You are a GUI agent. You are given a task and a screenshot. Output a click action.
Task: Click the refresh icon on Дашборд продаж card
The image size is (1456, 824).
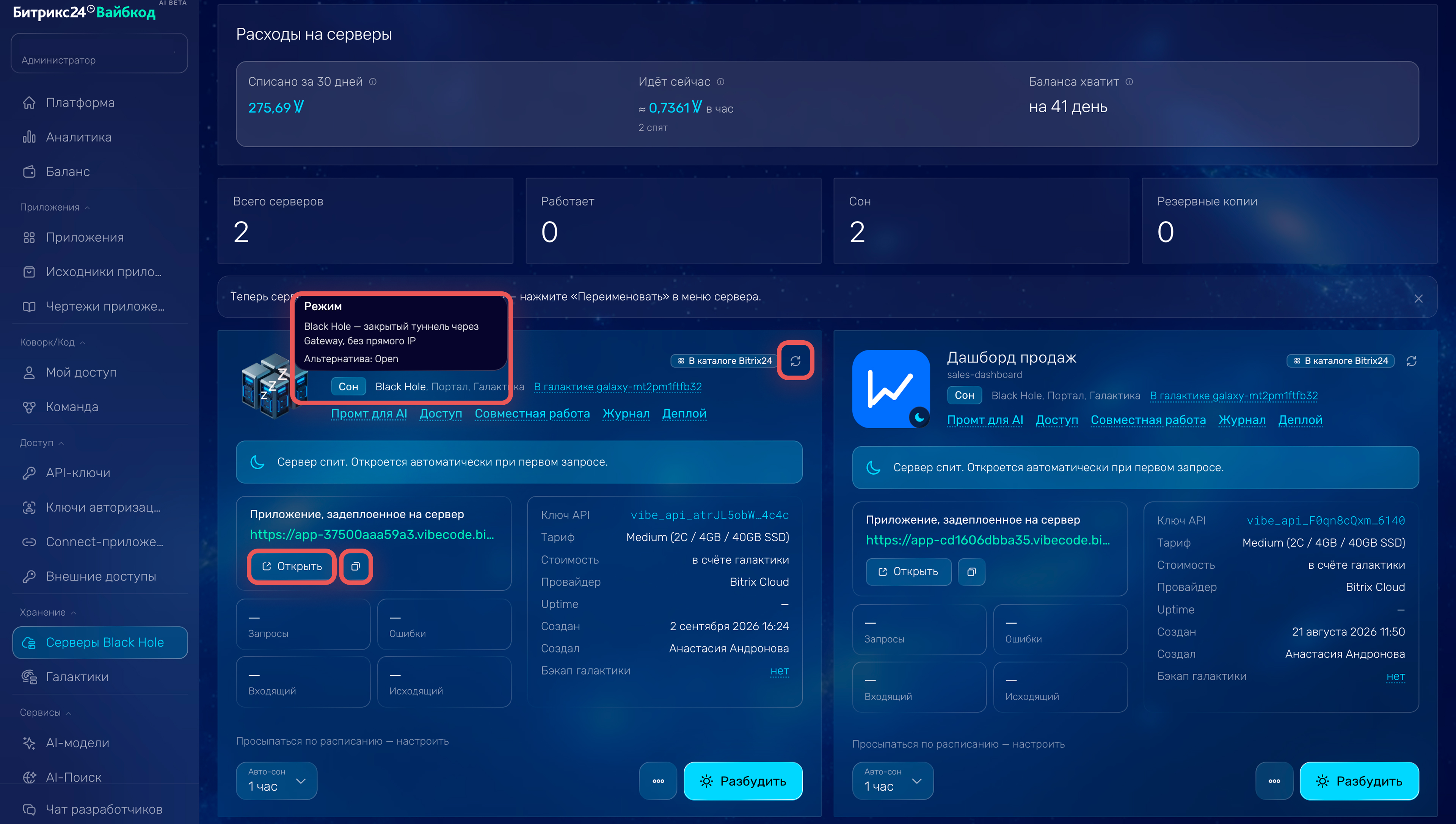pos(1411,361)
